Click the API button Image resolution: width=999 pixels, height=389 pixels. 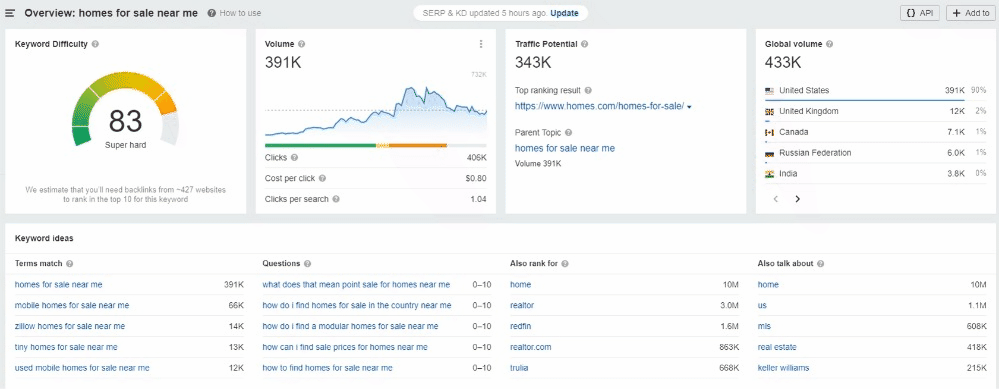919,13
